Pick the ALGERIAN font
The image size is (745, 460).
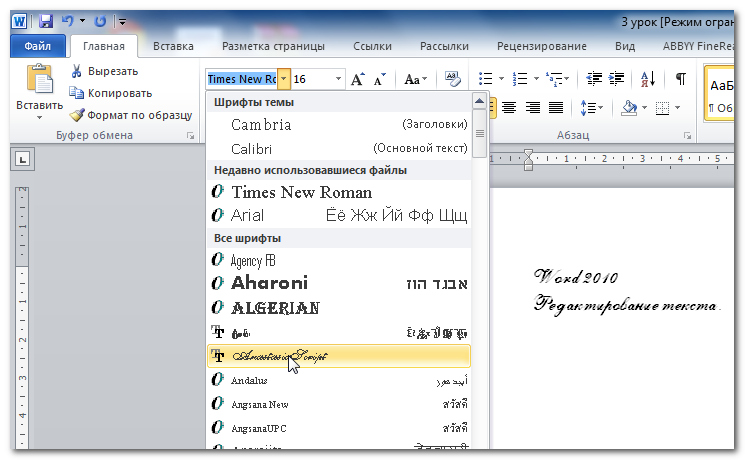pyautogui.click(x=339, y=308)
